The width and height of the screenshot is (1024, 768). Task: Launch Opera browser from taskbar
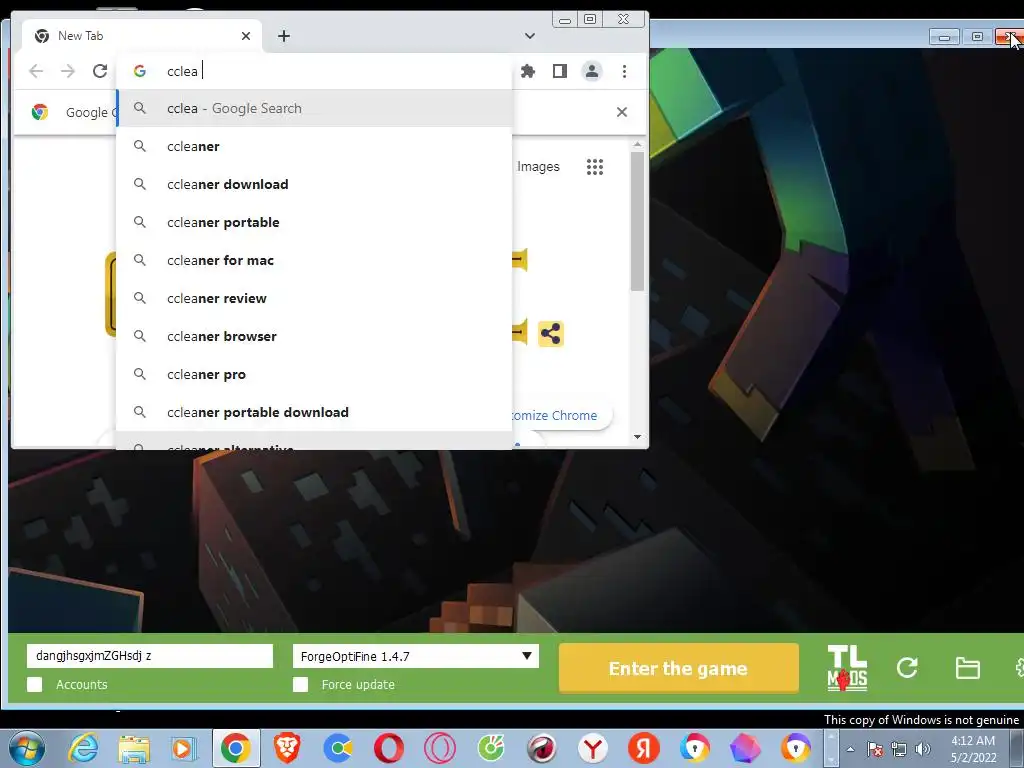tap(389, 748)
